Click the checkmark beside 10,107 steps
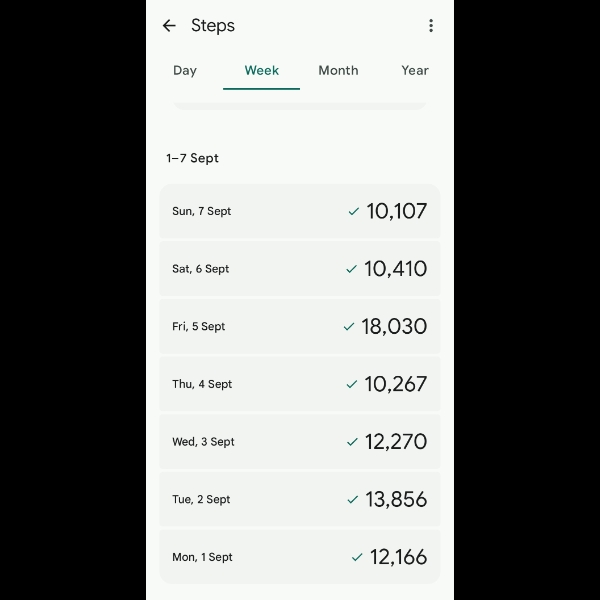Screen dimensions: 600x600 pos(353,211)
